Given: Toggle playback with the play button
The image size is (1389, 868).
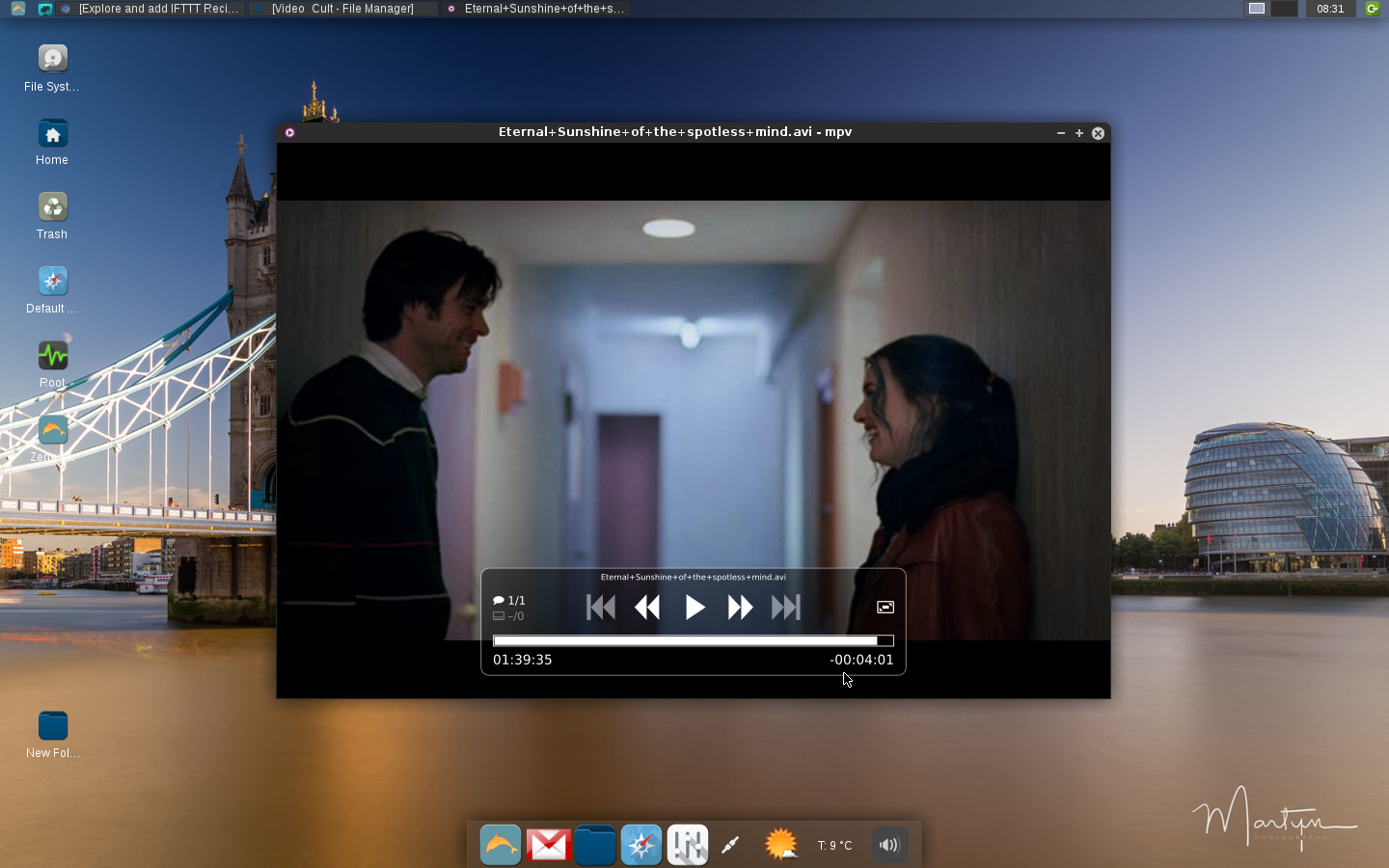Looking at the screenshot, I should [694, 607].
